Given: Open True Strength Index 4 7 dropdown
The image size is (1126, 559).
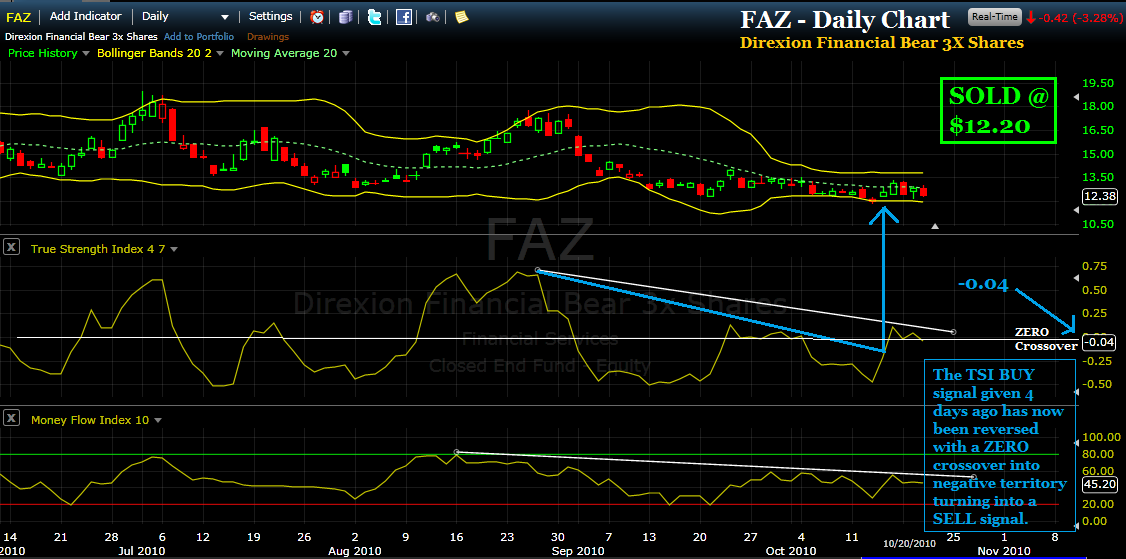Looking at the screenshot, I should [174, 249].
